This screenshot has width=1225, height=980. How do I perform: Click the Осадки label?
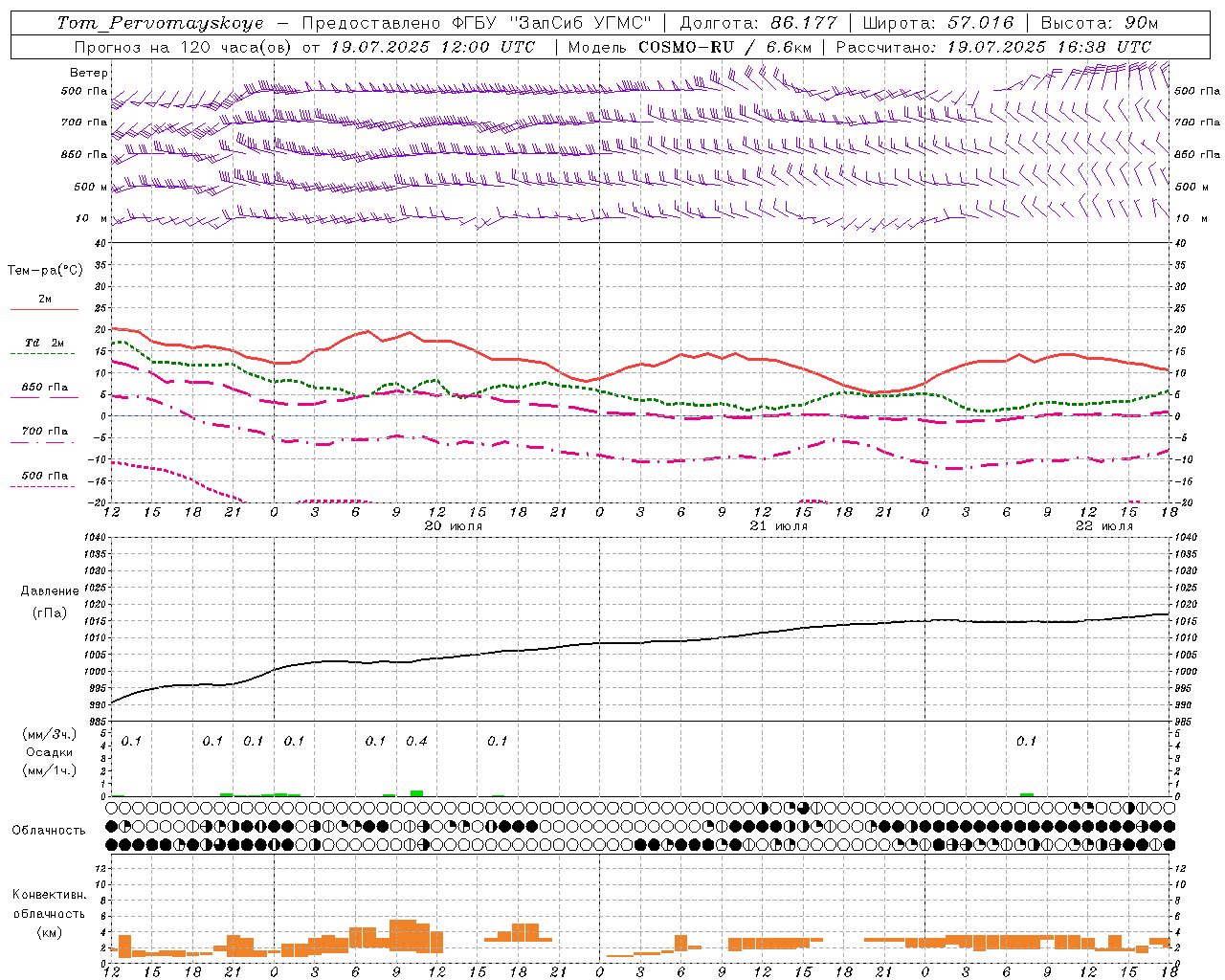point(49,752)
